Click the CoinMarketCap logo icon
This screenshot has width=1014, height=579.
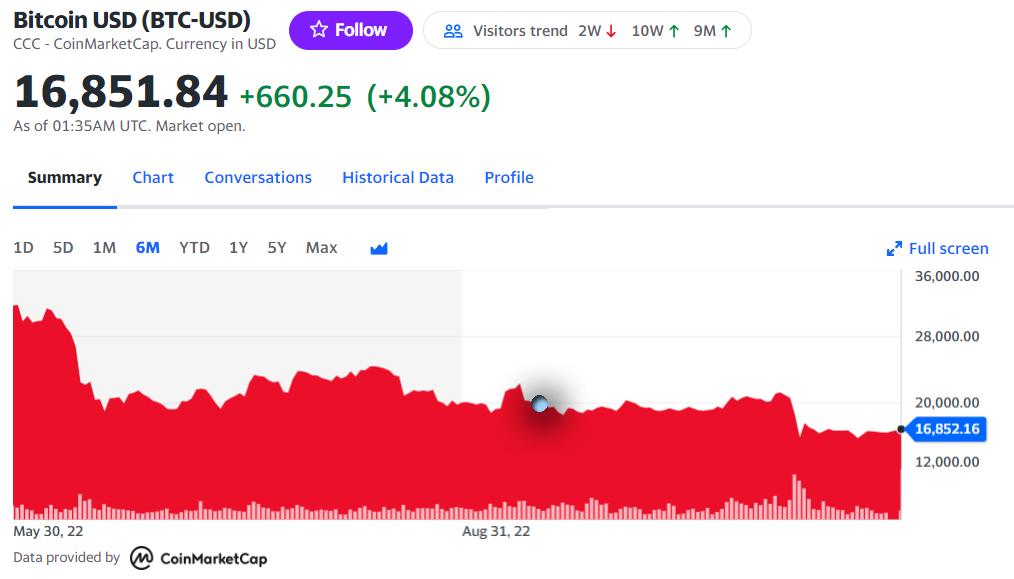(142, 558)
